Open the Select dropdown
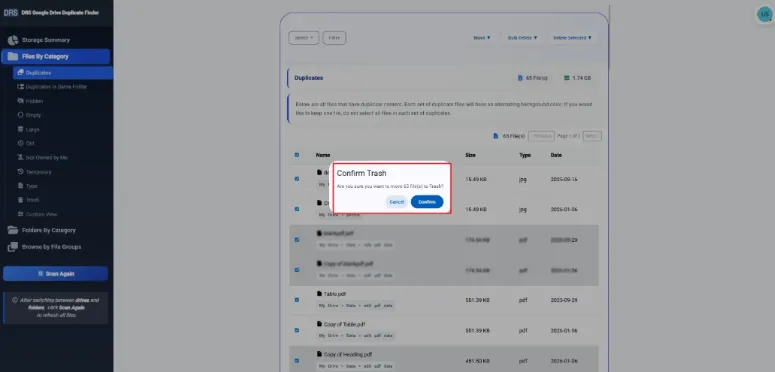The image size is (775, 372). coord(303,38)
